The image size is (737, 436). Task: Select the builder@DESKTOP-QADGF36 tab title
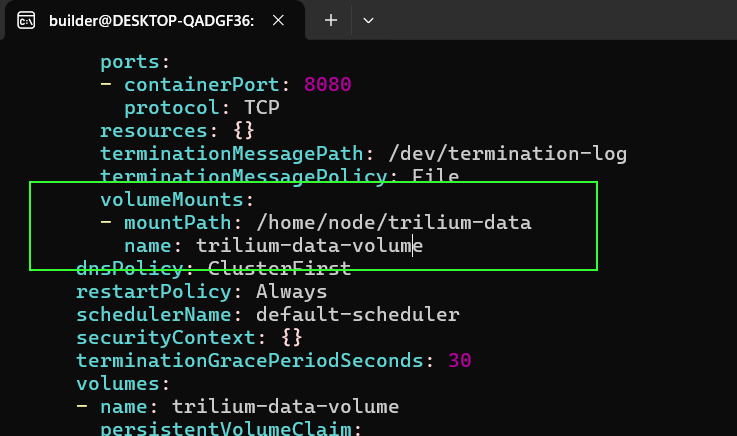(151, 21)
